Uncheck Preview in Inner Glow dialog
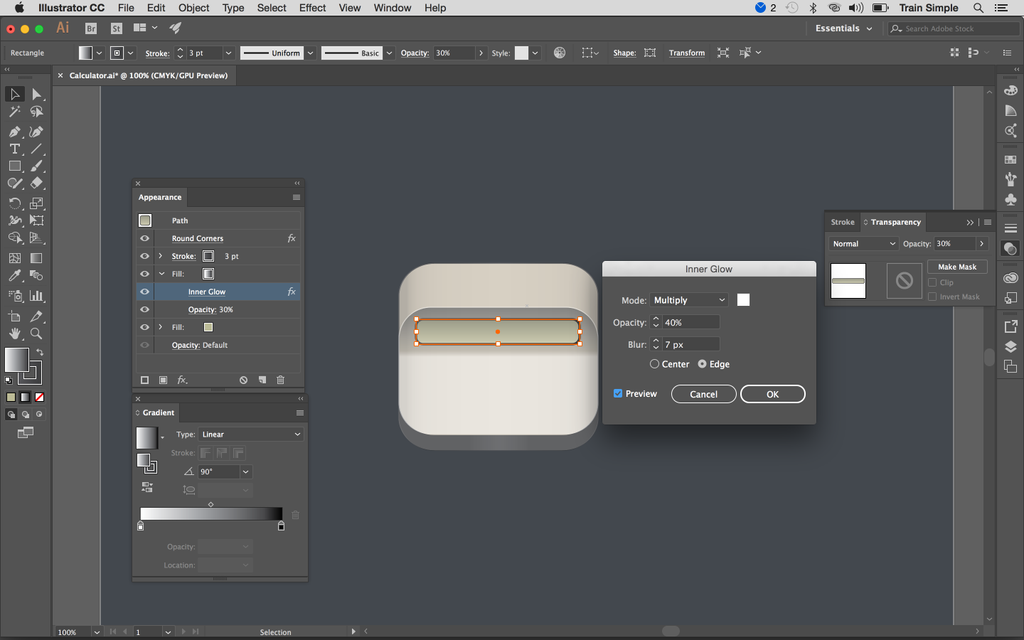The height and width of the screenshot is (640, 1024). (618, 393)
